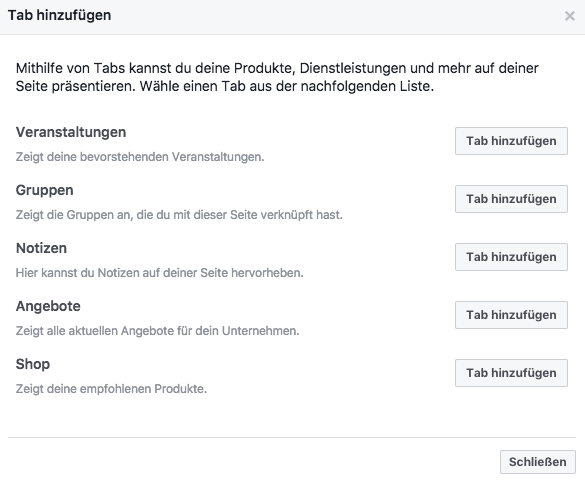Click the Gruppen description about linked groups
The height and width of the screenshot is (481, 585).
[x=179, y=215]
